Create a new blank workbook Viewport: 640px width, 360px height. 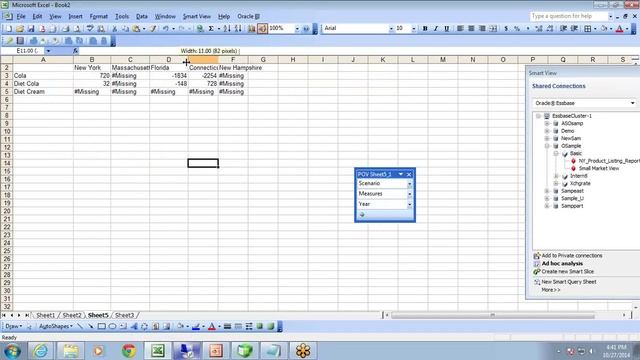click(9, 29)
